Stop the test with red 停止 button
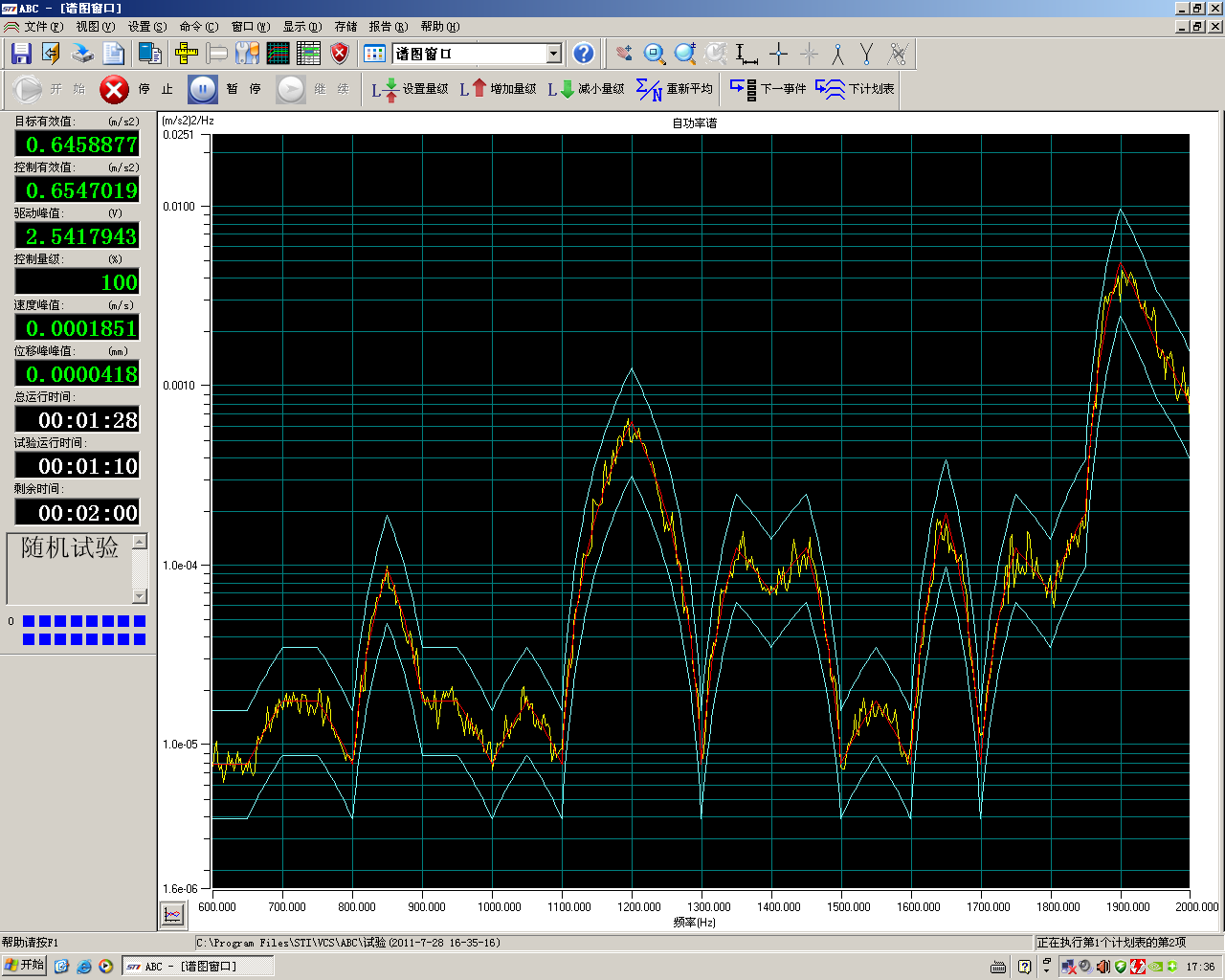The width and height of the screenshot is (1225, 980). [x=114, y=89]
